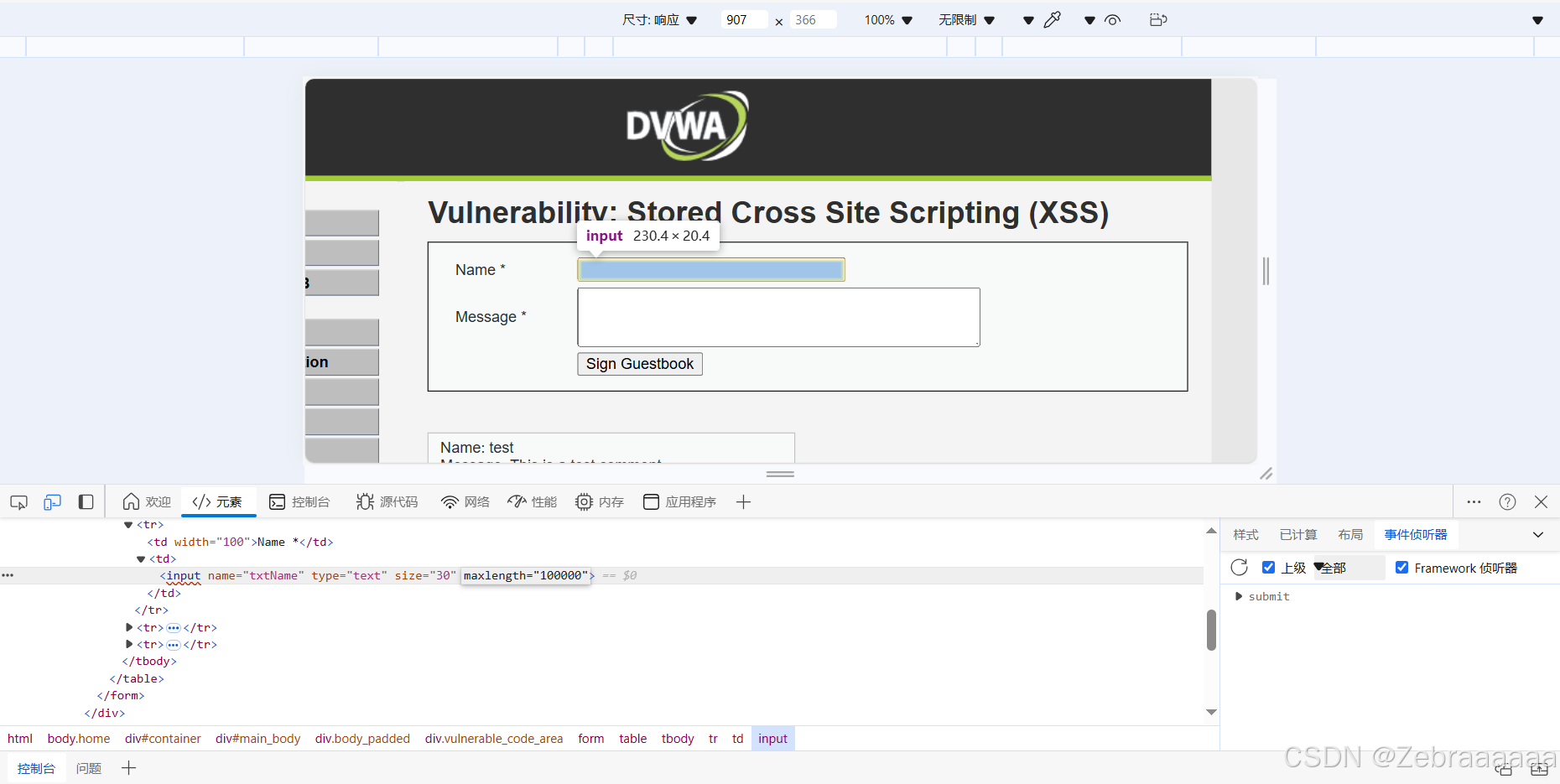This screenshot has width=1560, height=784.
Task: Select the input txtName element line
Action: coord(601,575)
